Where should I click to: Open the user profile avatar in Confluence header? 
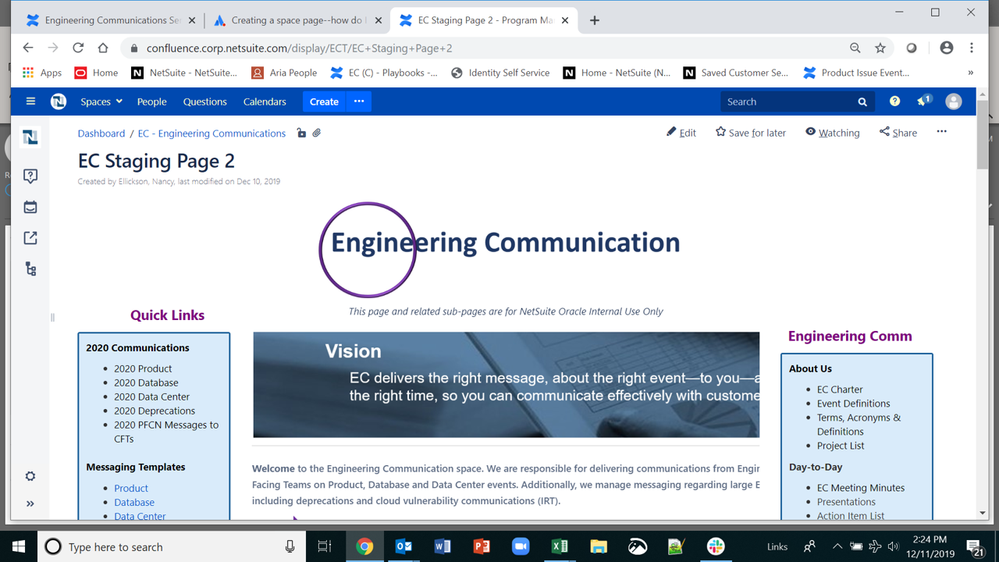pyautogui.click(x=953, y=101)
